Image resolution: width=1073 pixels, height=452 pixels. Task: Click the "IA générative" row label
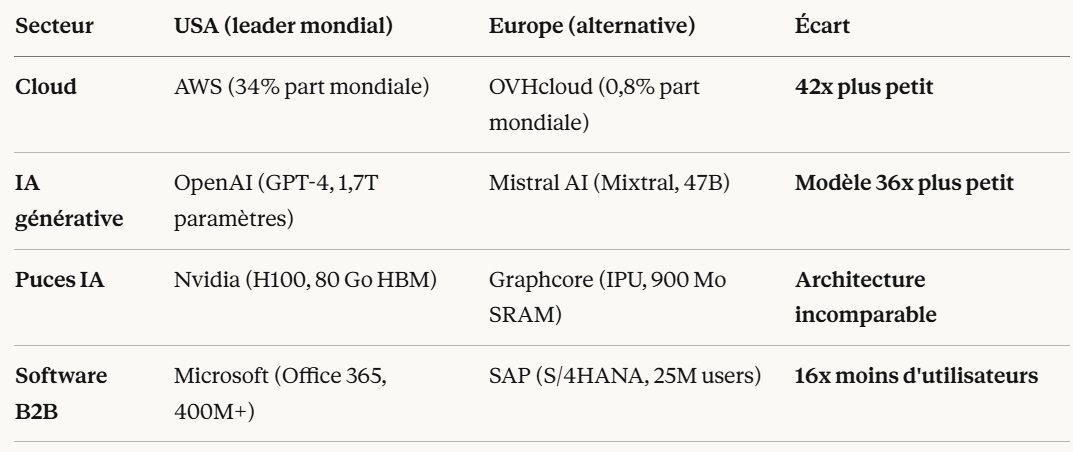click(x=69, y=200)
